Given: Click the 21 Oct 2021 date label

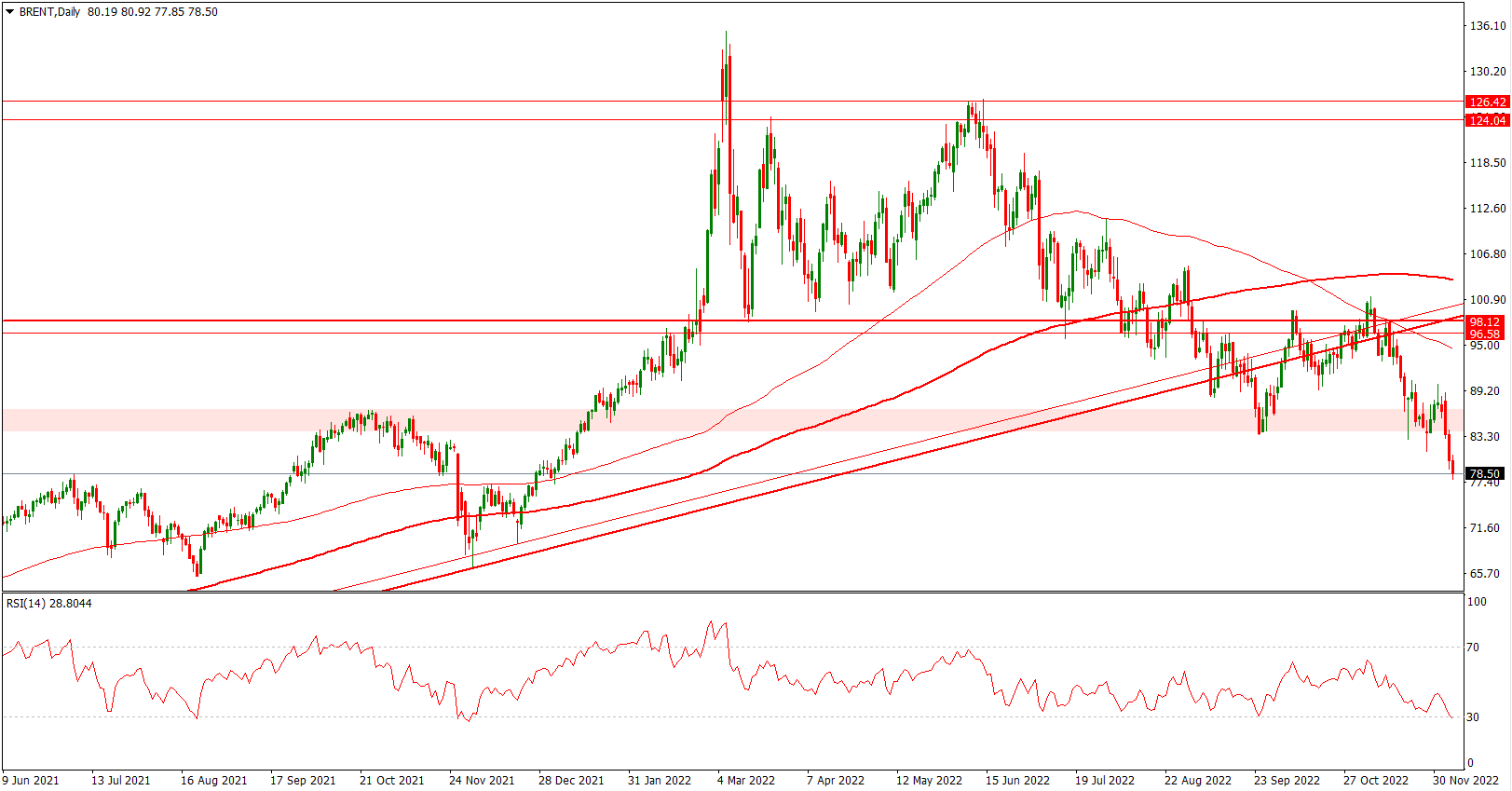Looking at the screenshot, I should pos(391,780).
